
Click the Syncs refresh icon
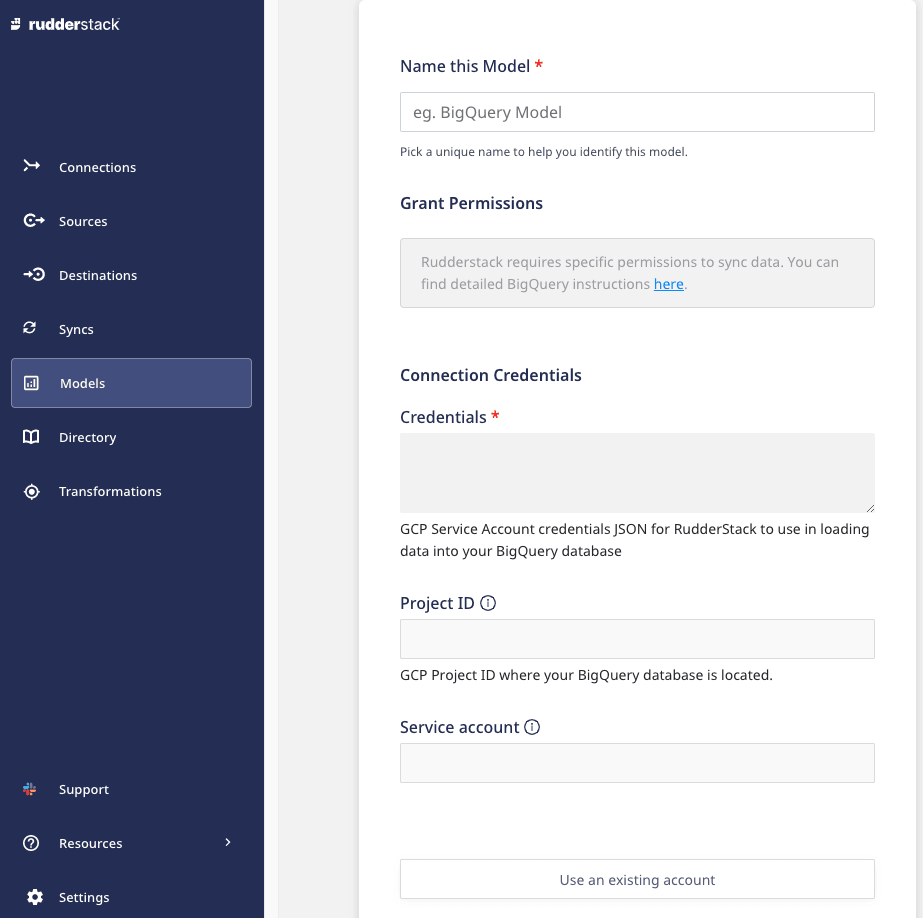tap(30, 328)
